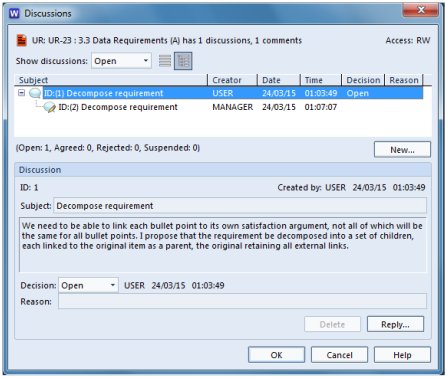
Task: Click the Discussion panel header
Action: (223, 170)
